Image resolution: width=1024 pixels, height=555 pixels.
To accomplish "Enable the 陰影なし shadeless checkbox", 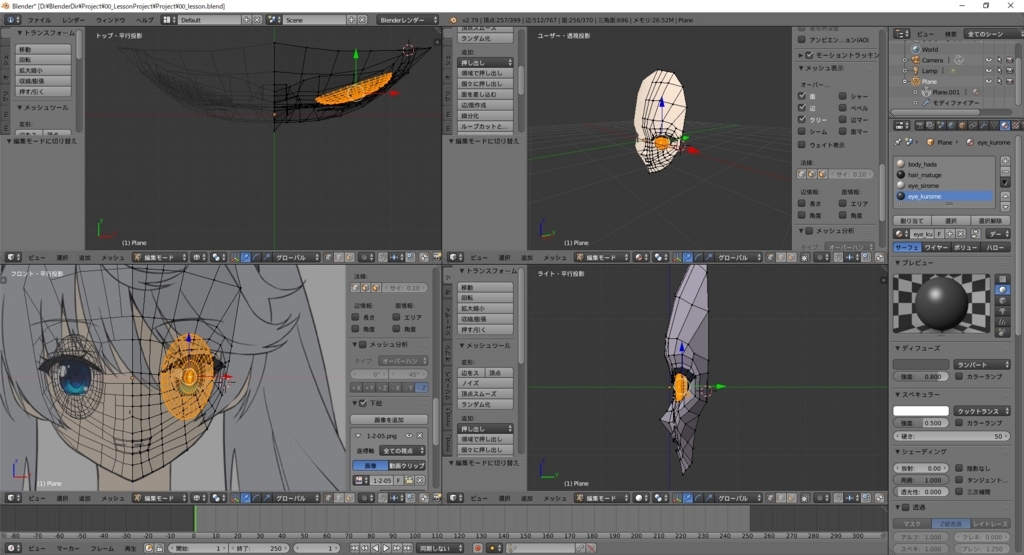I will pos(959,468).
